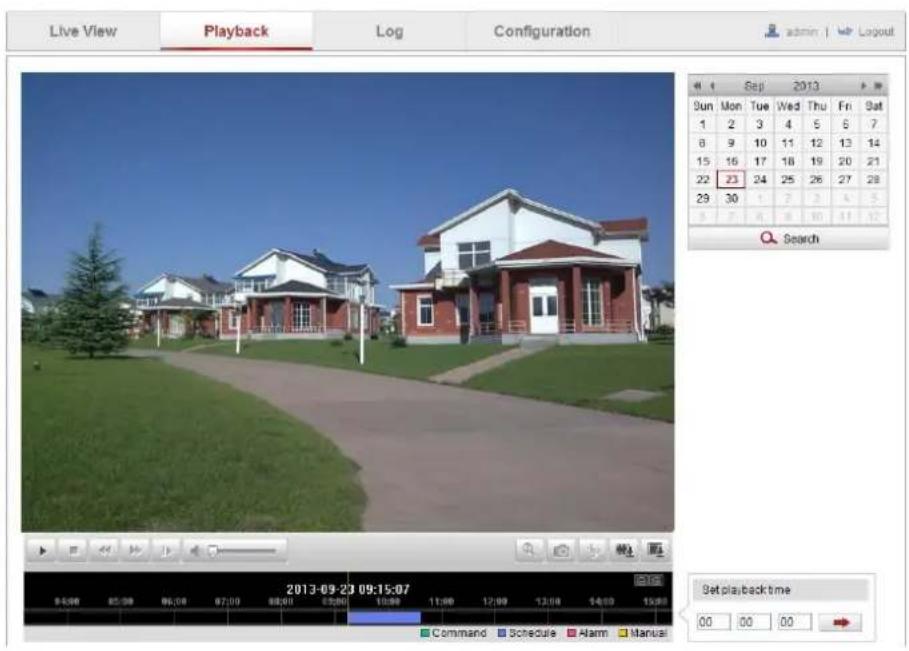Click the blue Schedule recording segment on timeline
Viewport: 909px width, 651px height.
click(384, 618)
